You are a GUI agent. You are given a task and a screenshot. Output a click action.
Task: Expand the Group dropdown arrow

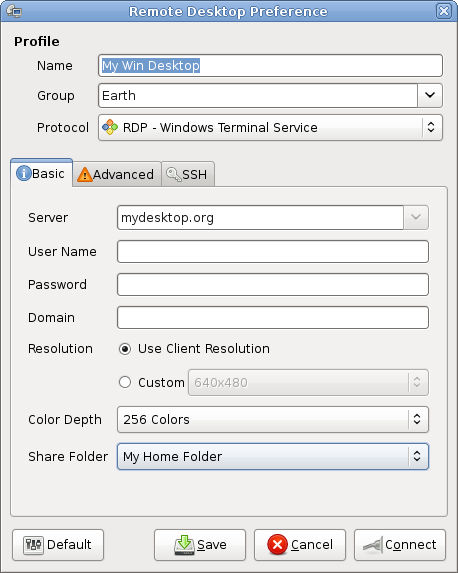tap(430, 95)
